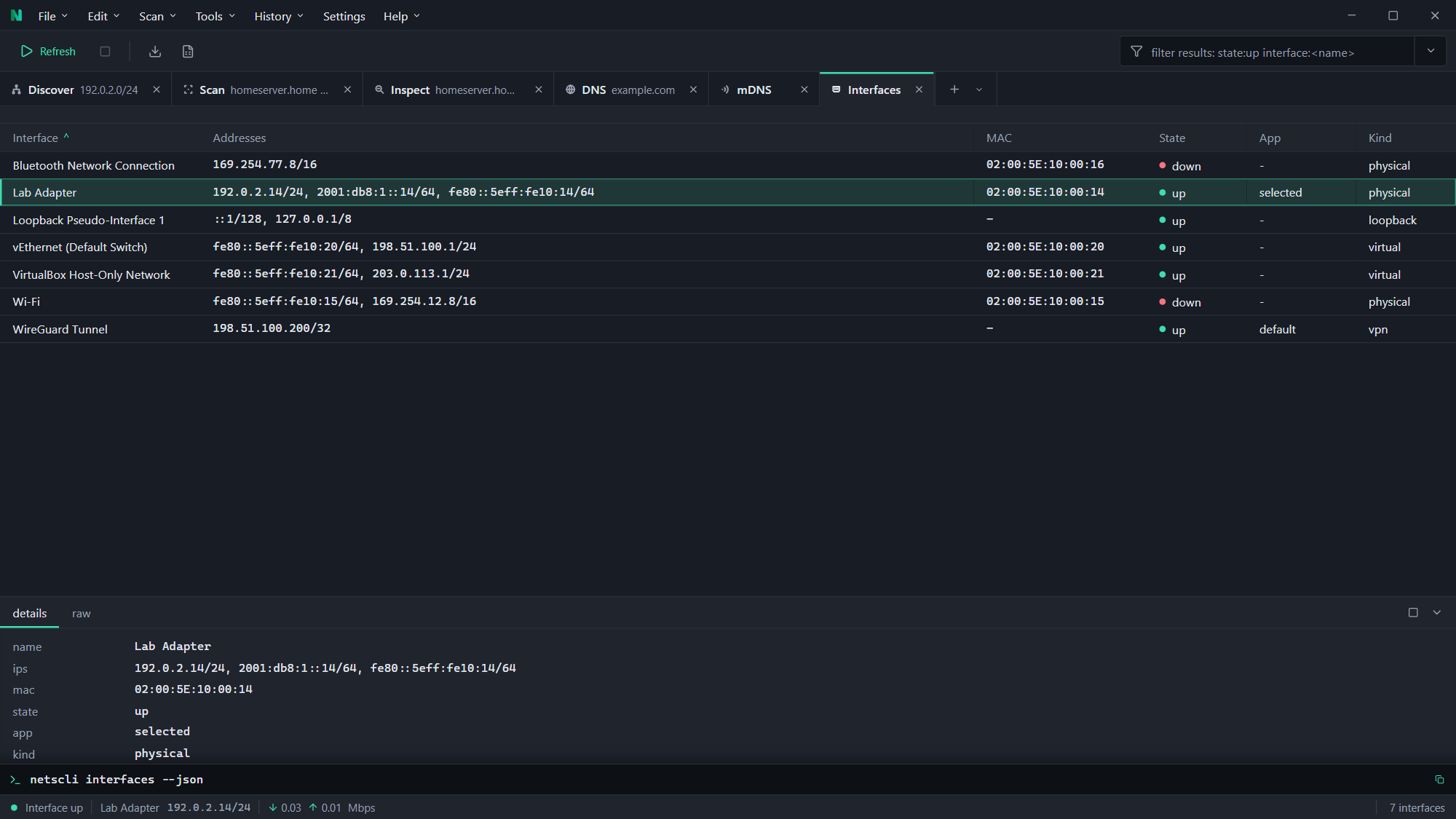This screenshot has width=1456, height=819.
Task: Open the Tools menu
Action: [x=215, y=16]
